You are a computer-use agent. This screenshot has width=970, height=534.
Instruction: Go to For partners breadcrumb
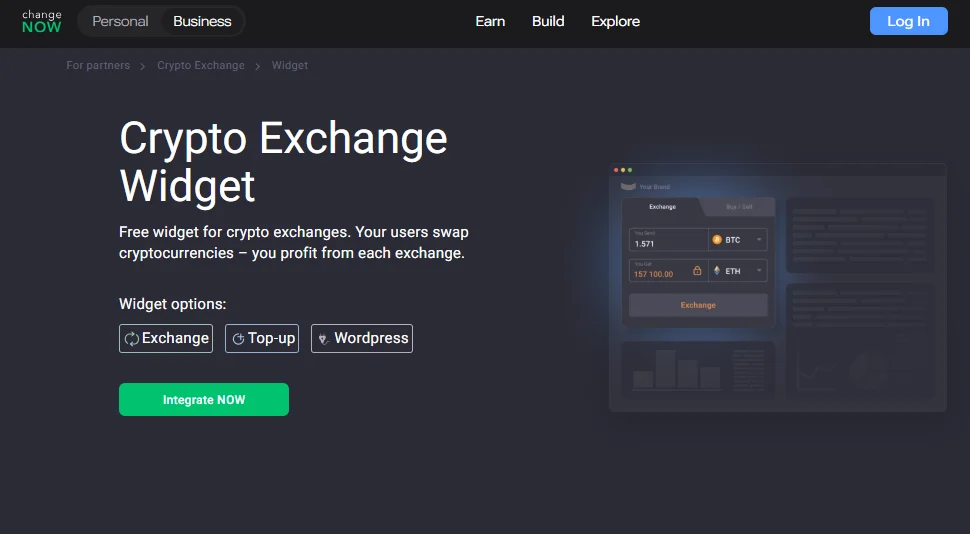click(98, 66)
